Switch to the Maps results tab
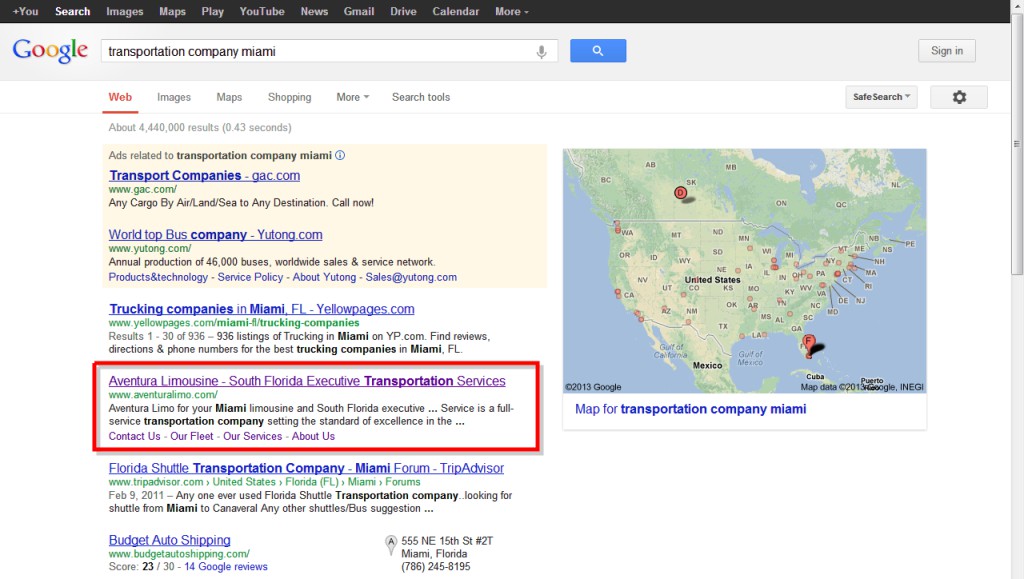Image resolution: width=1024 pixels, height=579 pixels. [229, 97]
